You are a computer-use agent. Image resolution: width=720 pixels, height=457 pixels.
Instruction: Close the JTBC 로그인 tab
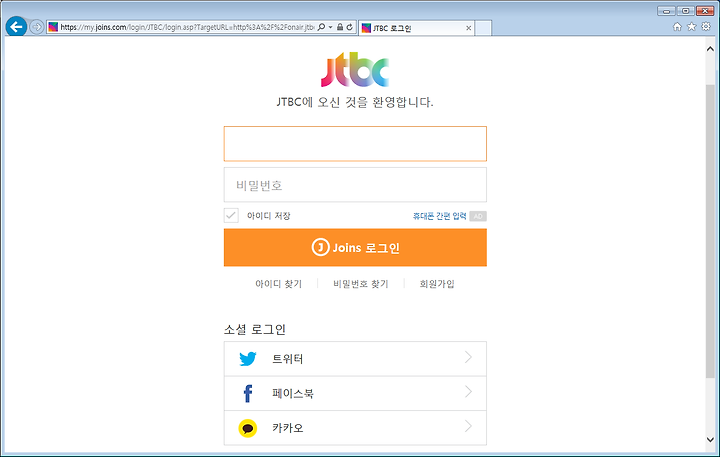click(468, 28)
